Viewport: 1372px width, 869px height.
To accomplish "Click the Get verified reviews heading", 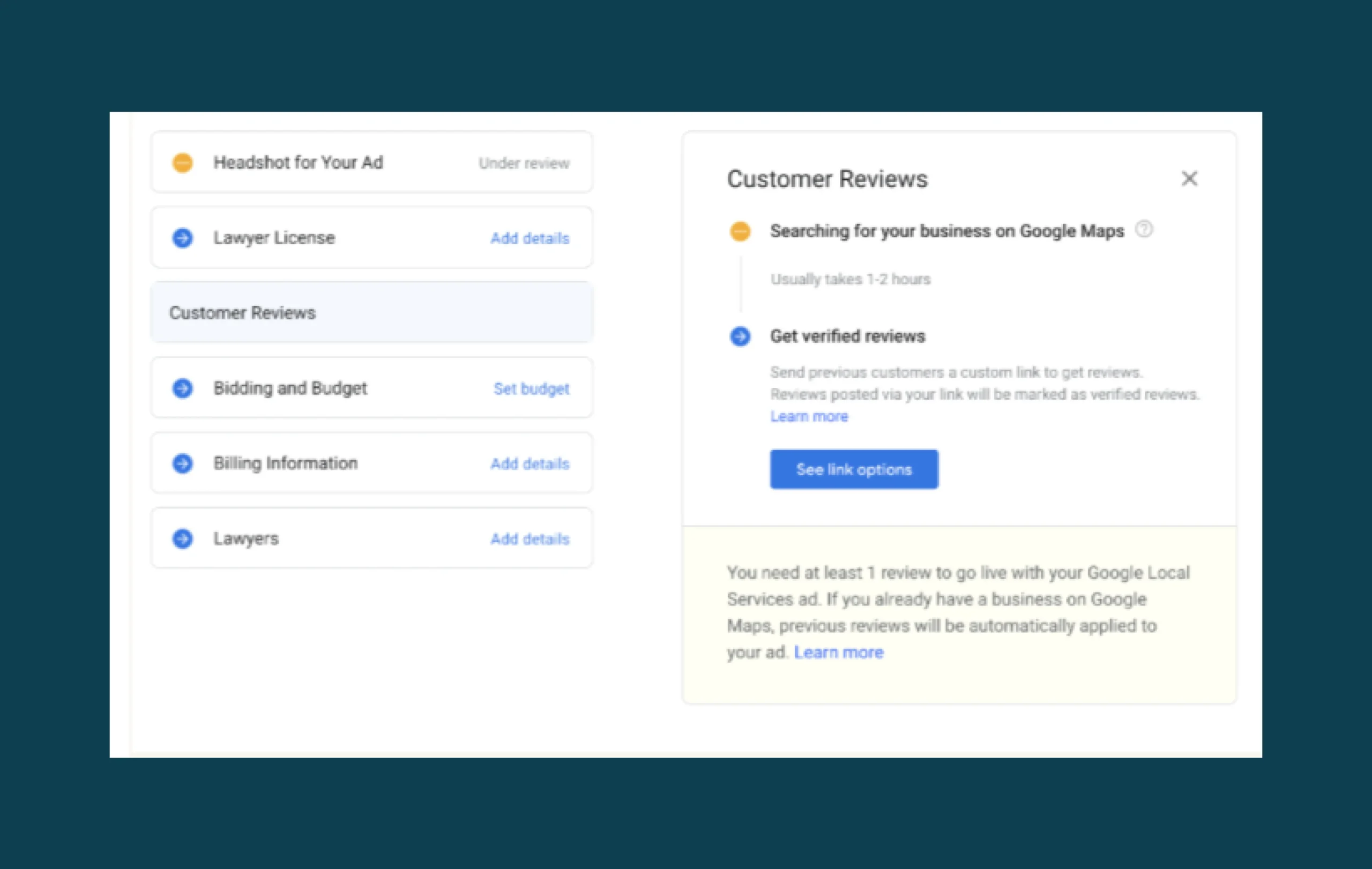I will [847, 336].
